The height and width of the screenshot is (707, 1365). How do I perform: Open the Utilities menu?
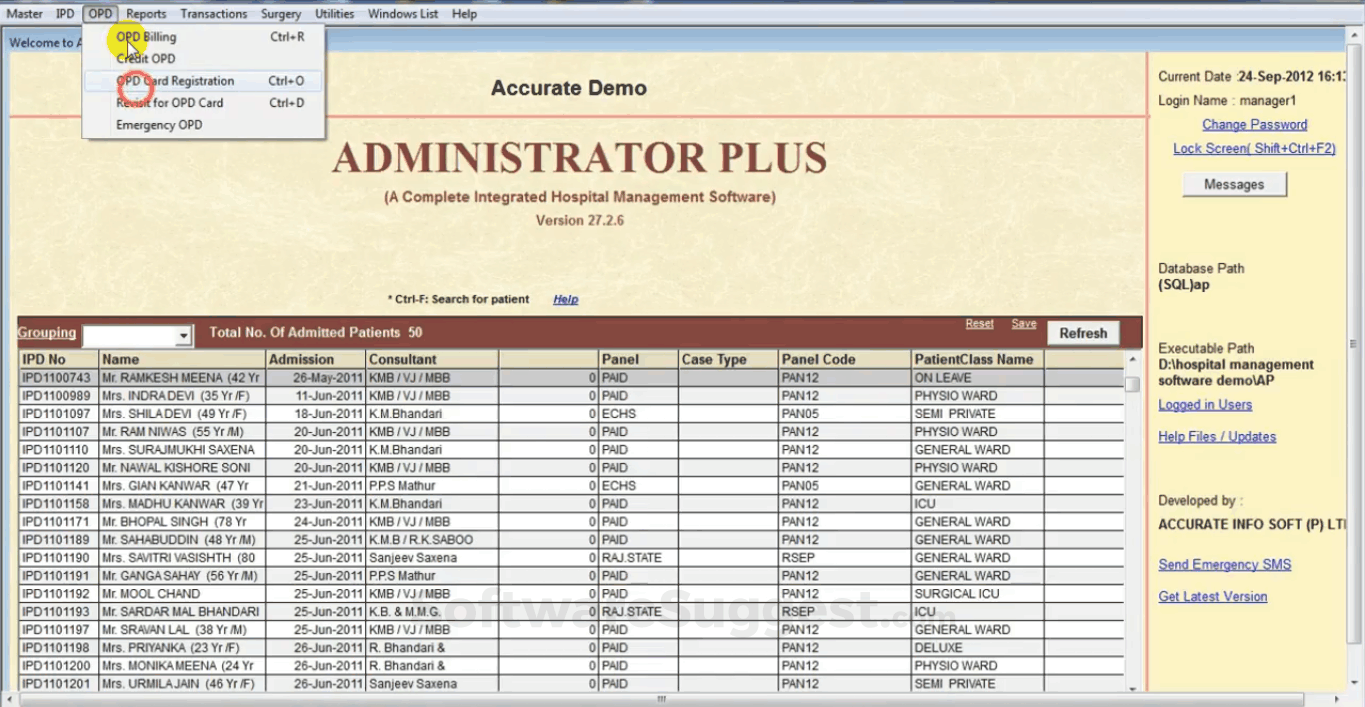pyautogui.click(x=334, y=13)
